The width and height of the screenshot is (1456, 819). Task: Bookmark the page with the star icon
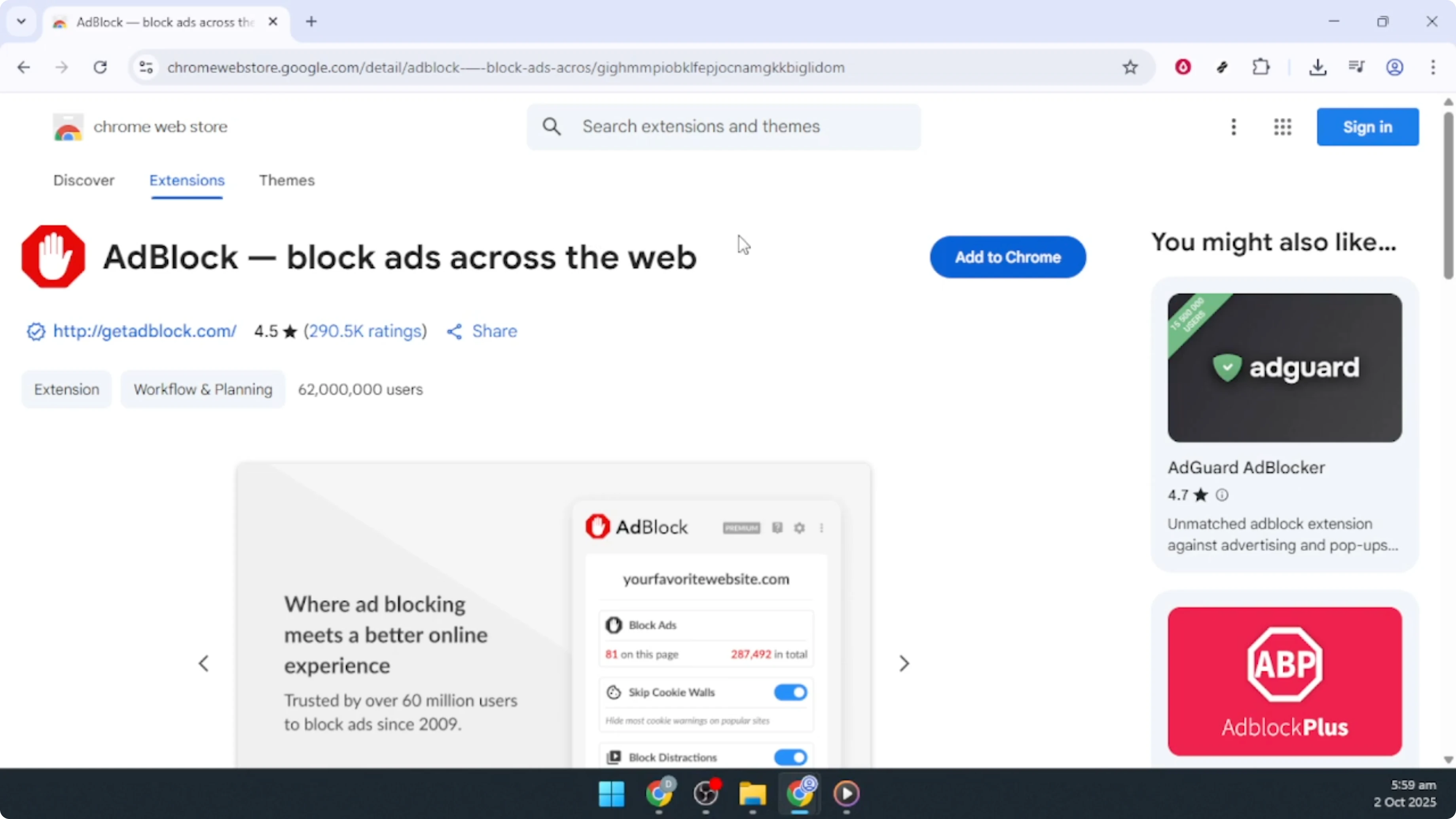click(x=1130, y=67)
